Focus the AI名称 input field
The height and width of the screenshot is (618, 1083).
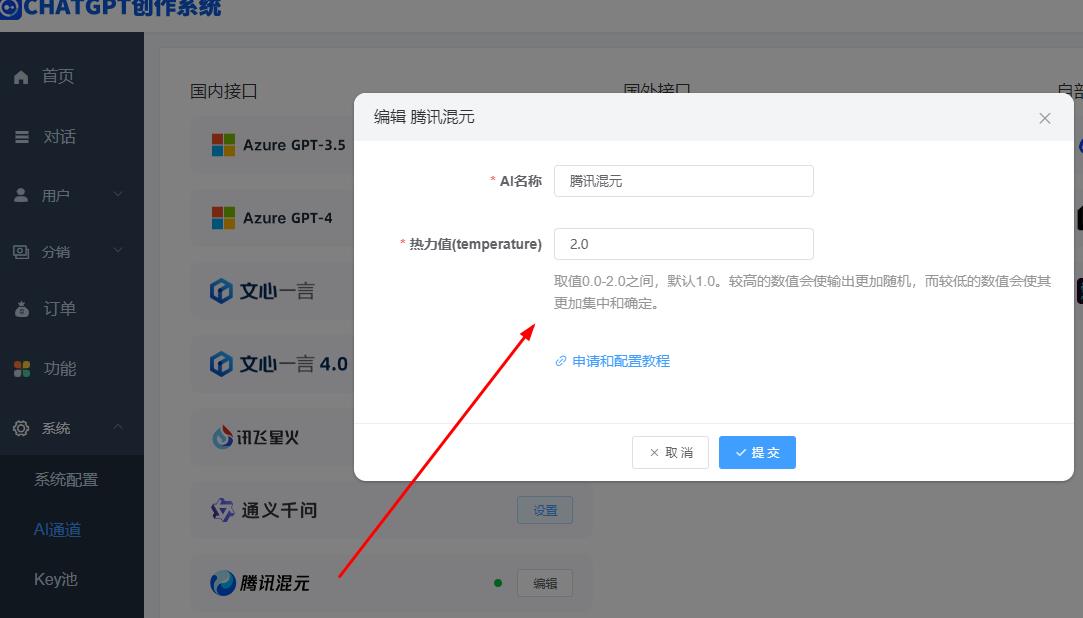click(x=684, y=181)
